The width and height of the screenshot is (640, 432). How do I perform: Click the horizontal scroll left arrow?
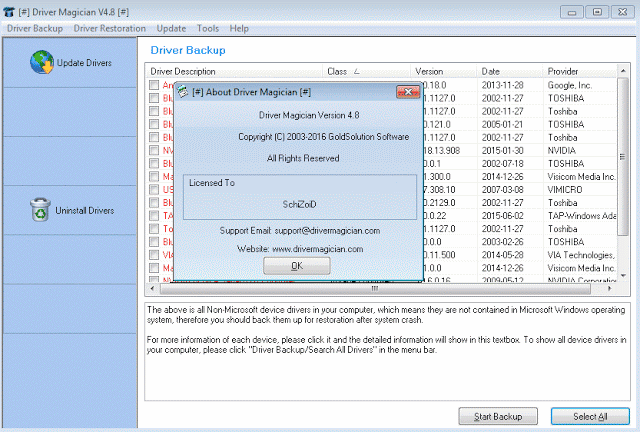click(x=153, y=289)
